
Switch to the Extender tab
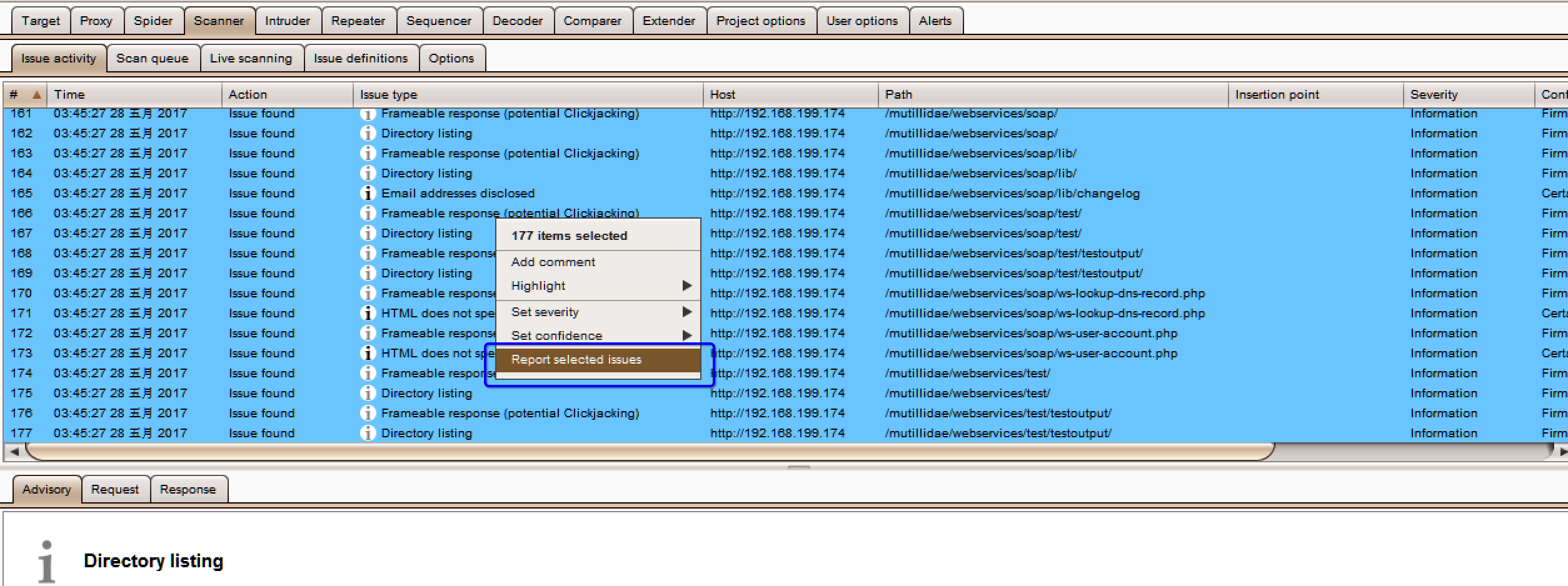669,21
